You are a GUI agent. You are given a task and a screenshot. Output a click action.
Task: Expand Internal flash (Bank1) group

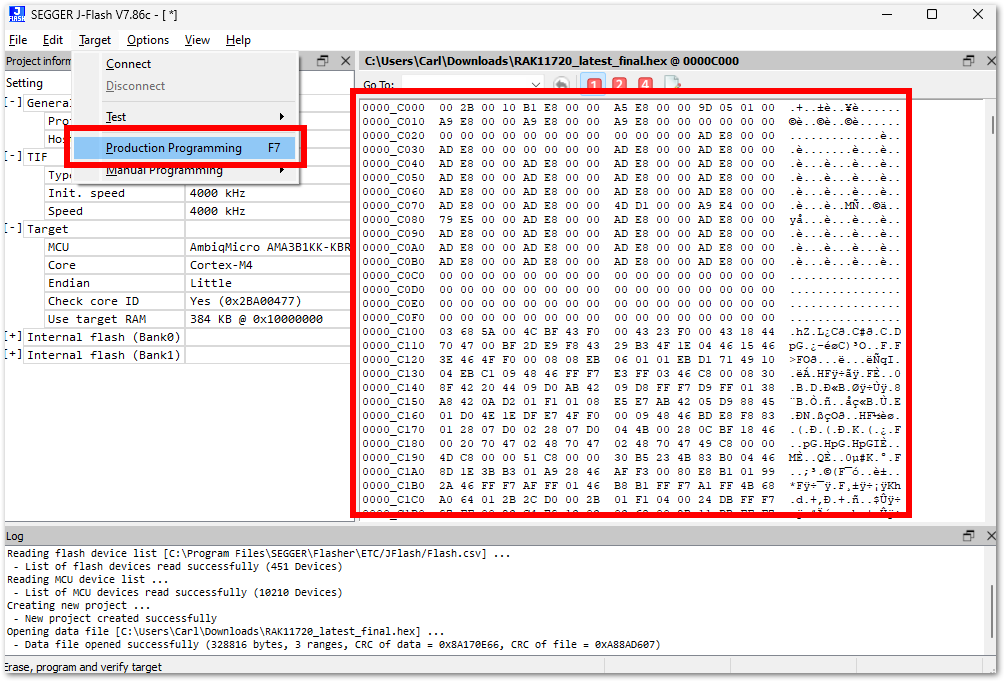coord(13,354)
